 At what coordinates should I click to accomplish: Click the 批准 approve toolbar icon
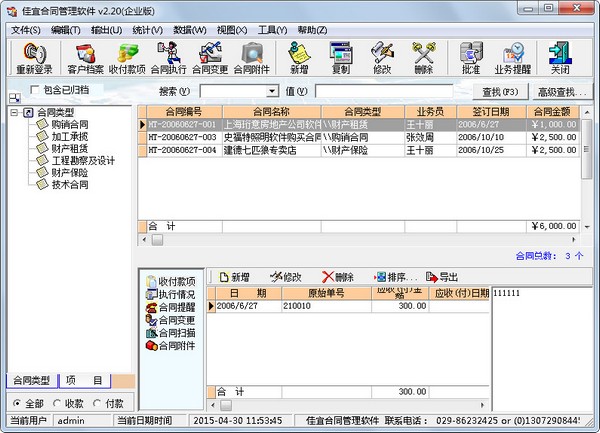click(x=471, y=58)
